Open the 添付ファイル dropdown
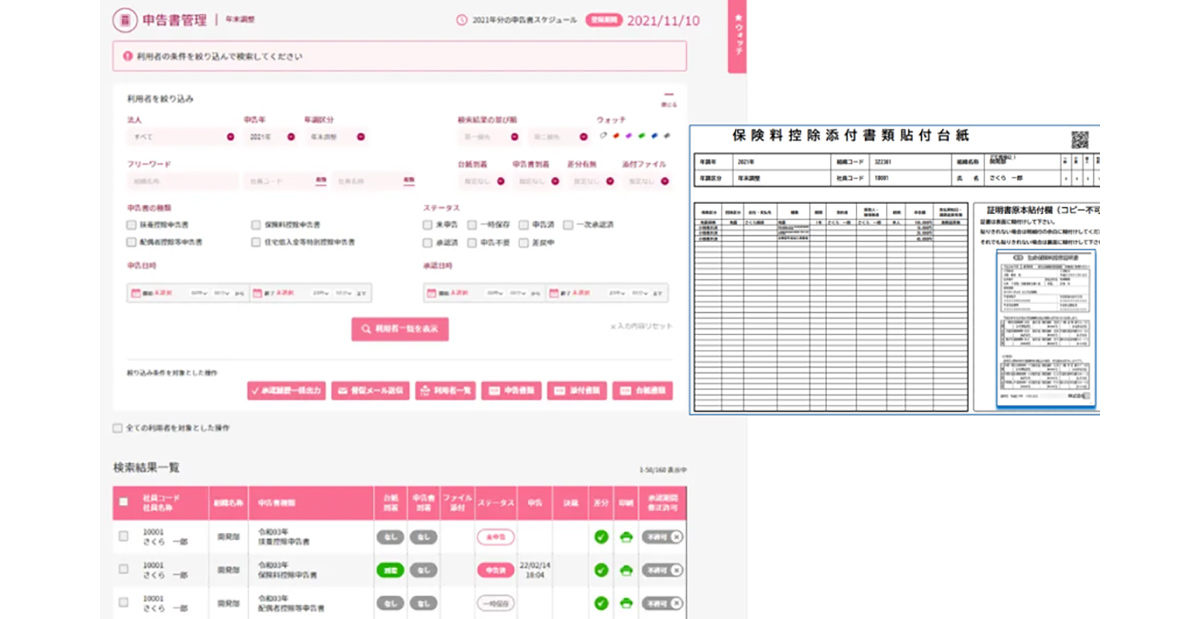1200x619 pixels. (x=647, y=181)
